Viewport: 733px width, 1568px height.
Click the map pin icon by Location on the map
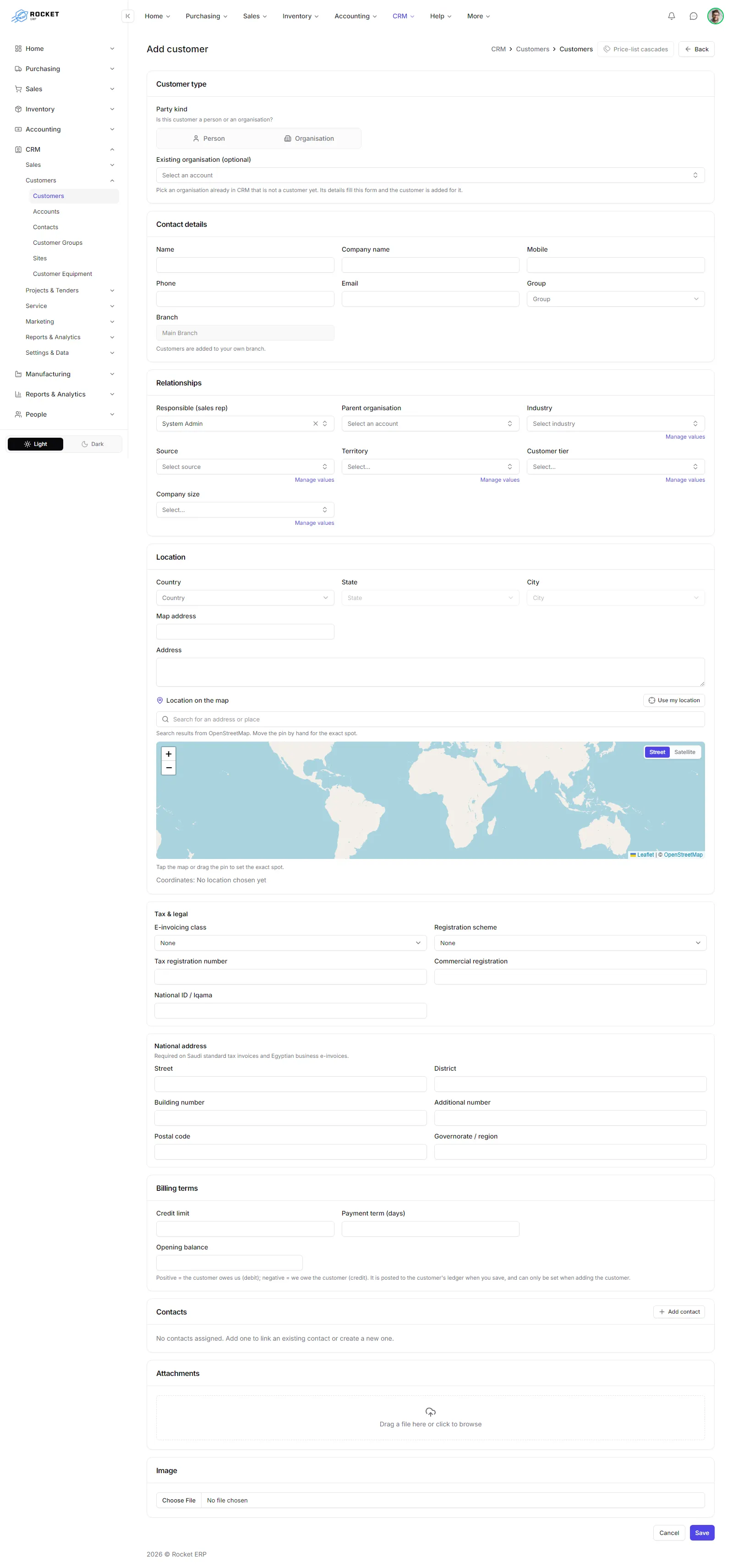(160, 701)
